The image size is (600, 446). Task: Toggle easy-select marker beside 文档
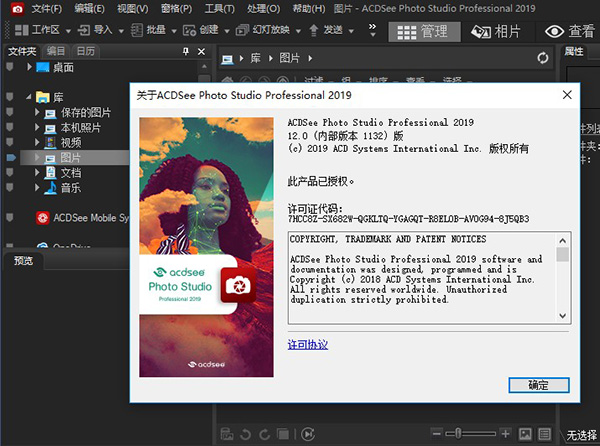click(10, 172)
